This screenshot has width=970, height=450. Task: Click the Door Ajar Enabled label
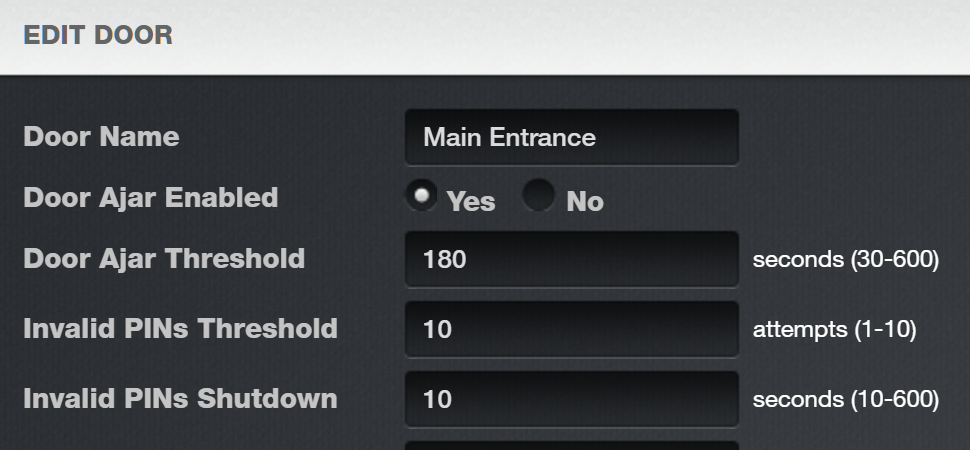point(151,198)
